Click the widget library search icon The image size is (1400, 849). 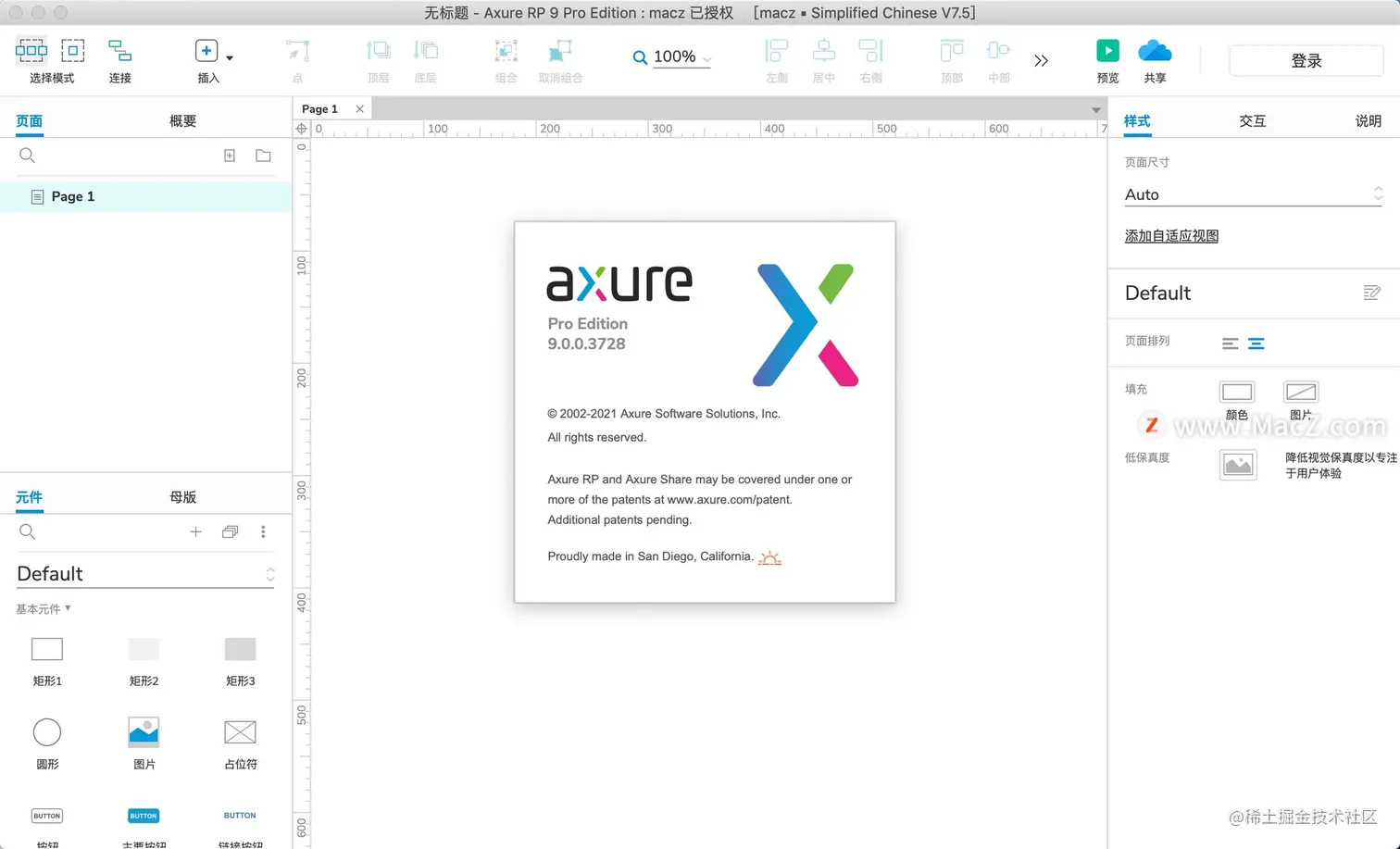[x=27, y=531]
